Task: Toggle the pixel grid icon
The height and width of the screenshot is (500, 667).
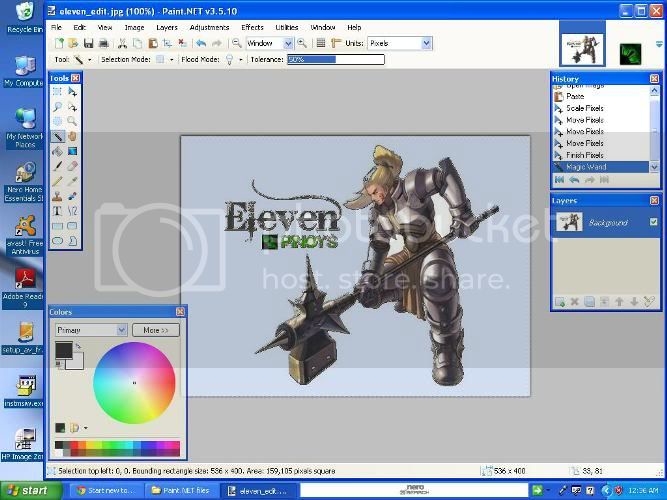Action: 321,43
